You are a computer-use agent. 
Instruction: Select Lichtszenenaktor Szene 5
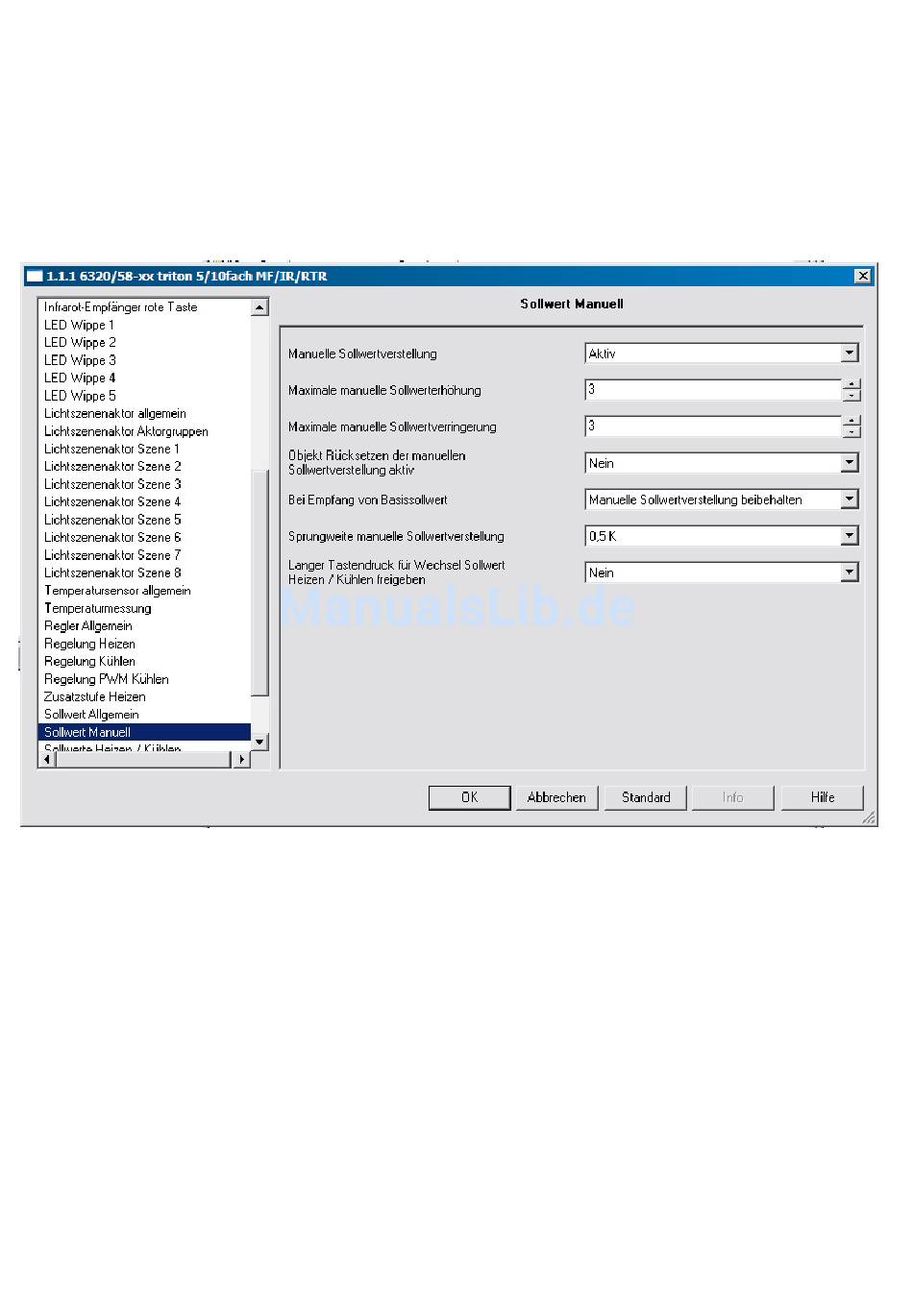pyautogui.click(x=112, y=520)
